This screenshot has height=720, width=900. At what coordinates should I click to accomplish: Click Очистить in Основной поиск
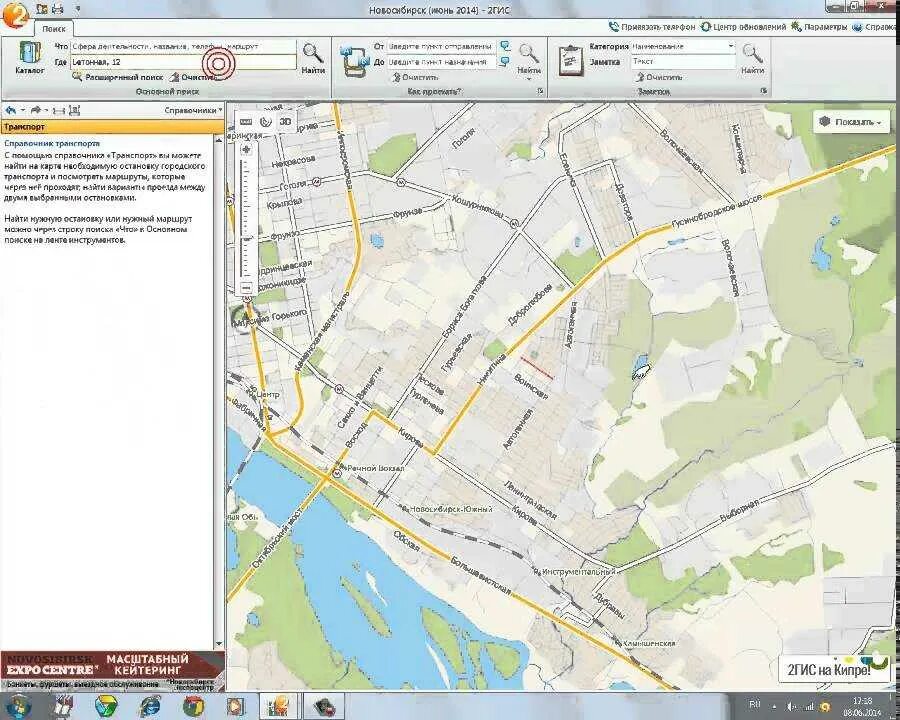tap(193, 77)
